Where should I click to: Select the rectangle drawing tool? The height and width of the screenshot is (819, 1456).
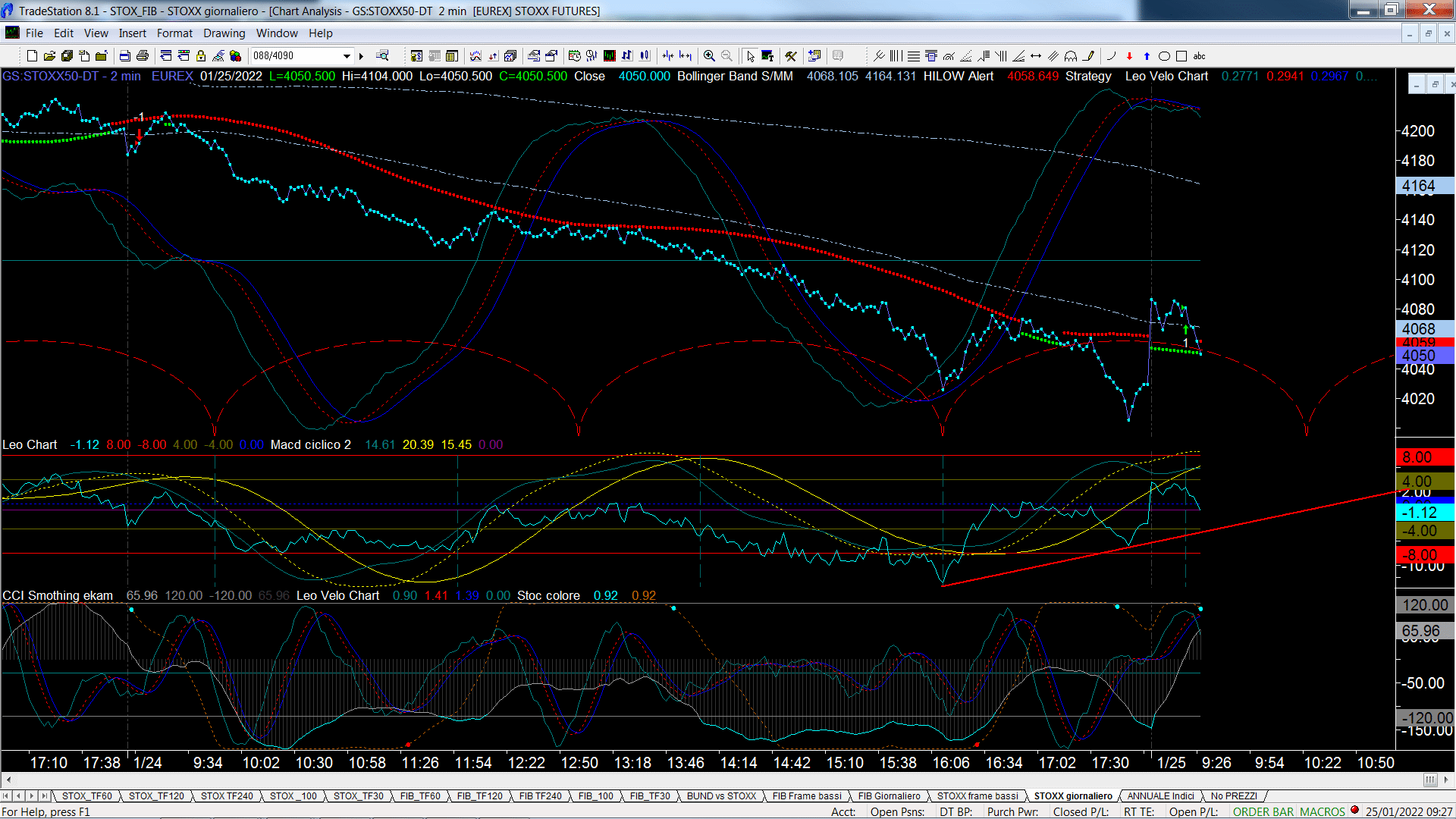click(1181, 56)
